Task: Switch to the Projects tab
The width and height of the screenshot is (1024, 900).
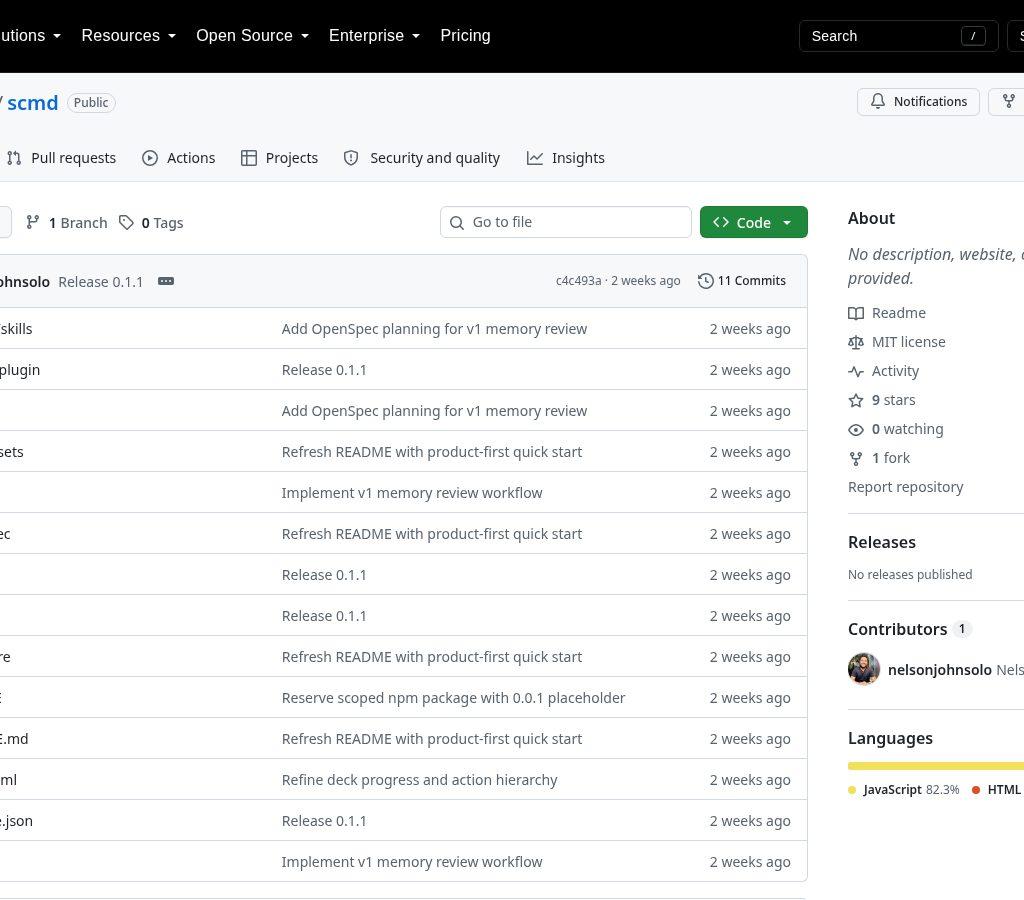Action: click(x=279, y=158)
